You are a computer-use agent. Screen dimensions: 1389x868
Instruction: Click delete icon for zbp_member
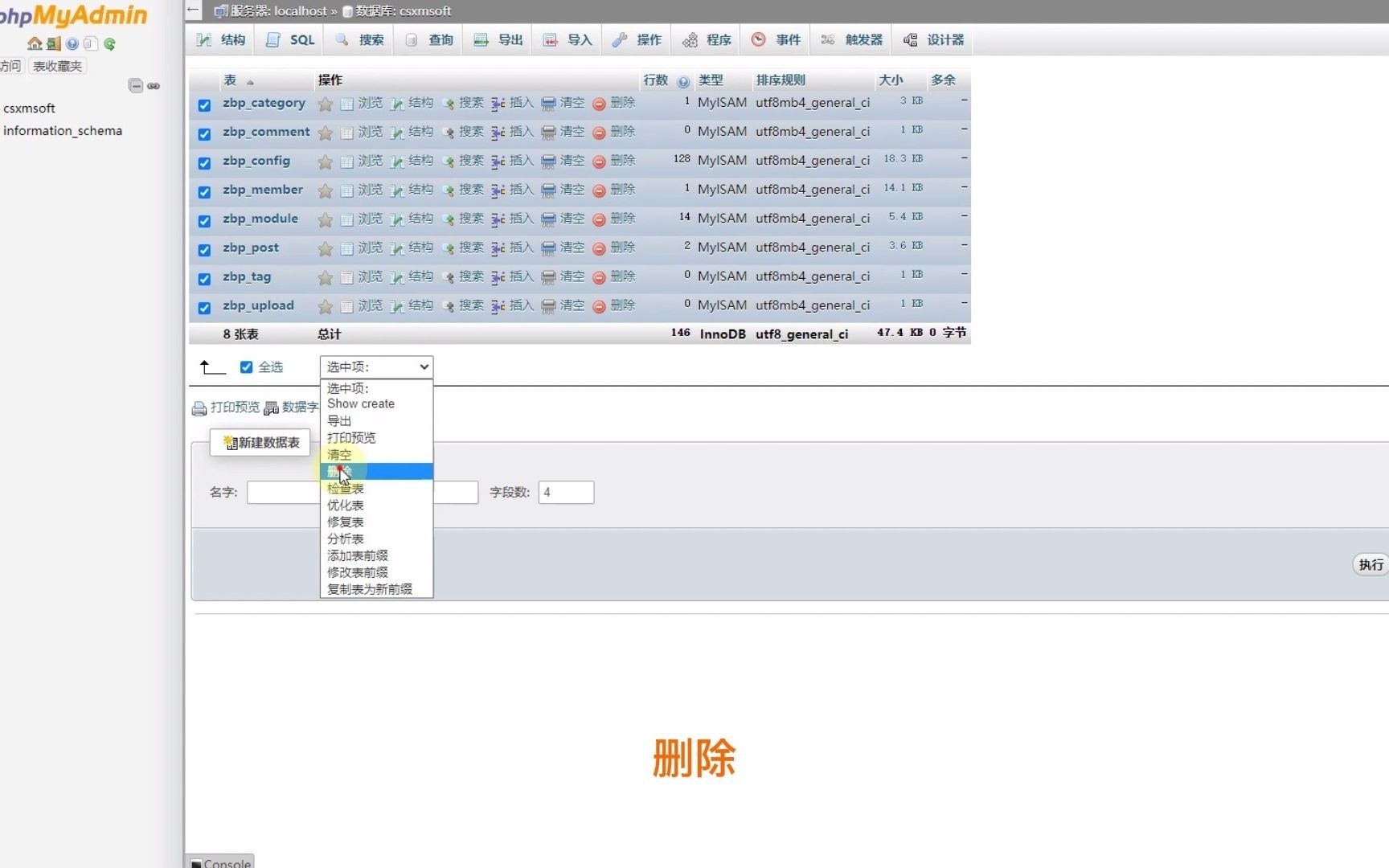(599, 190)
